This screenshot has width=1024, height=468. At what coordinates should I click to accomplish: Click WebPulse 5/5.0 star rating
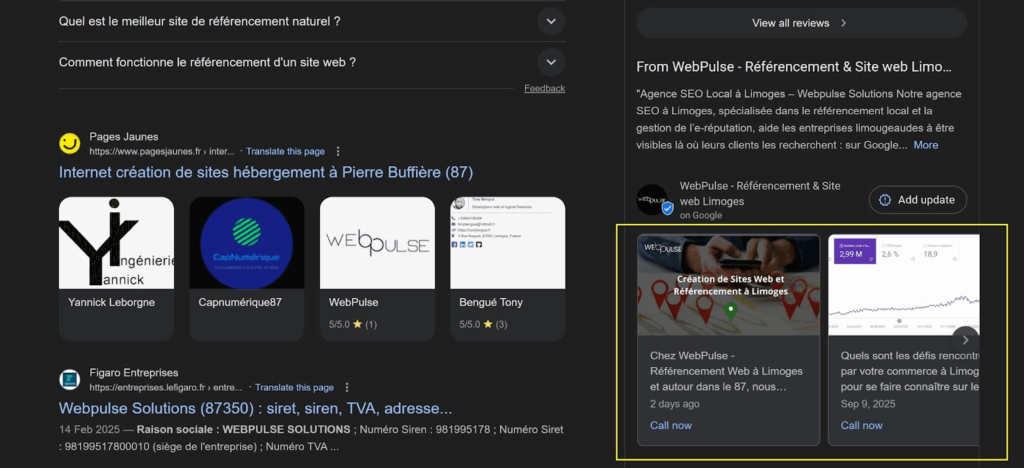click(x=353, y=324)
